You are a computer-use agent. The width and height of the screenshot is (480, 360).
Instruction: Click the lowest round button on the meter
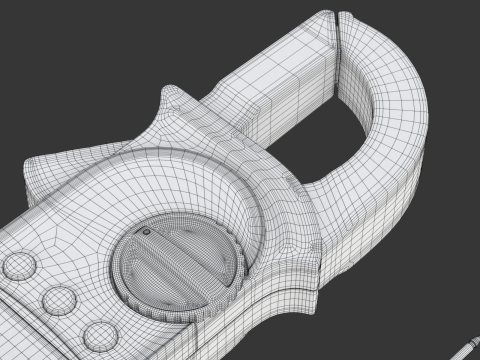[x=101, y=336]
